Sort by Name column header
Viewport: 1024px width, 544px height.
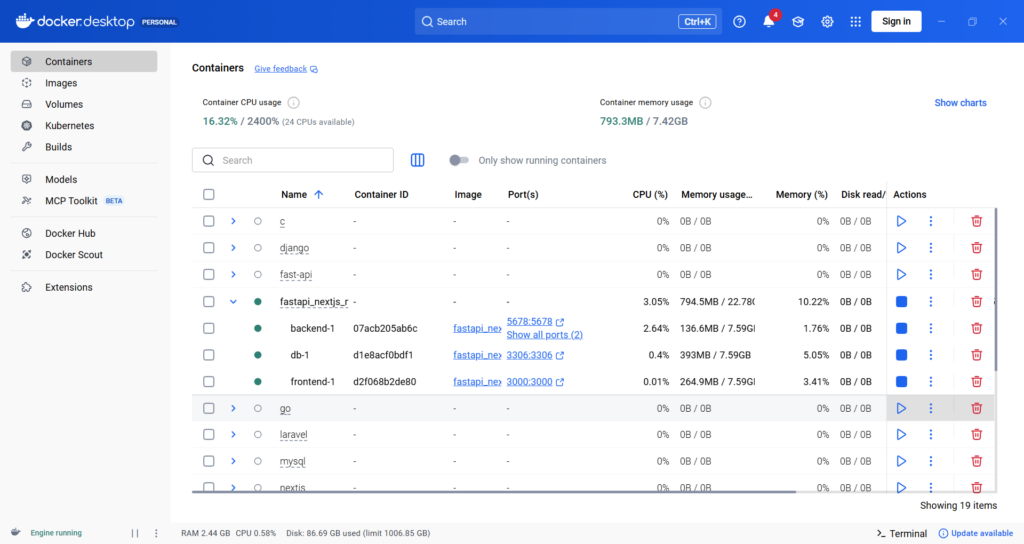(302, 195)
